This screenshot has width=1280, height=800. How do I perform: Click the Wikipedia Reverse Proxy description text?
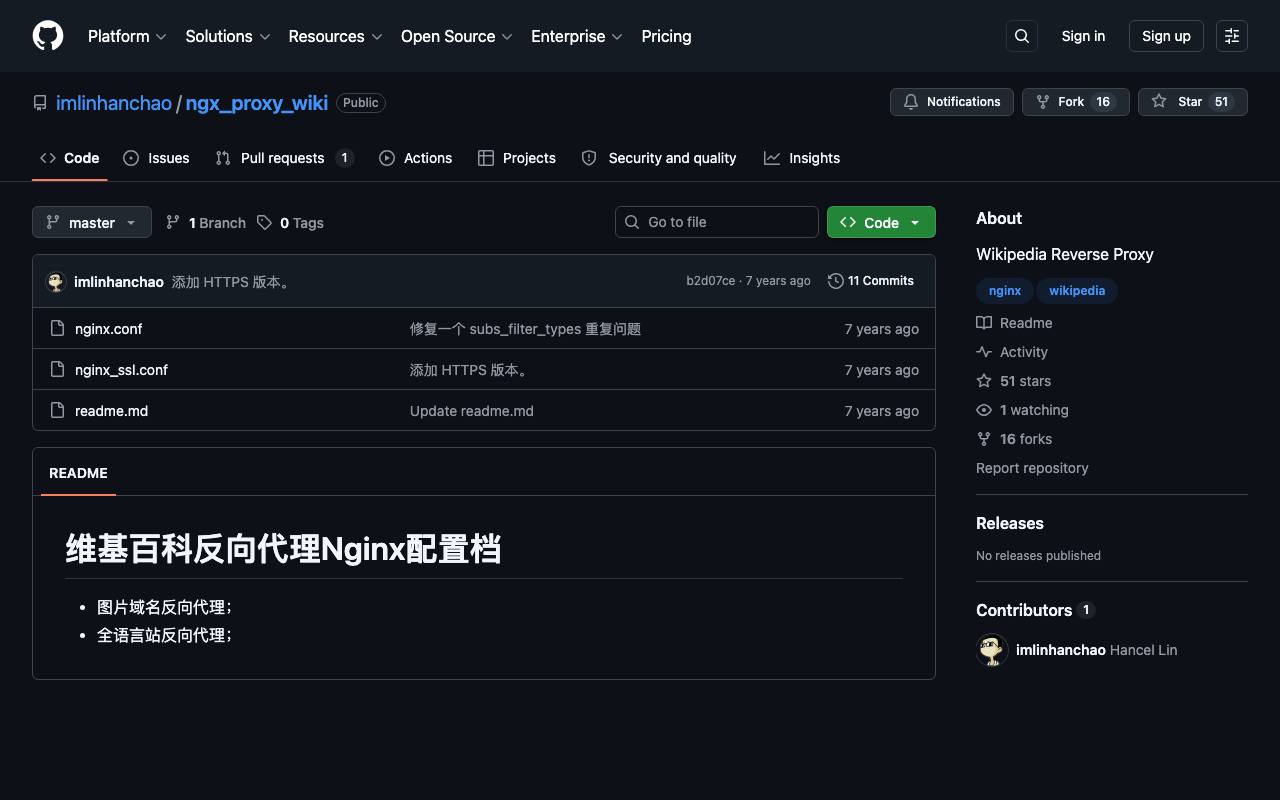tap(1065, 254)
